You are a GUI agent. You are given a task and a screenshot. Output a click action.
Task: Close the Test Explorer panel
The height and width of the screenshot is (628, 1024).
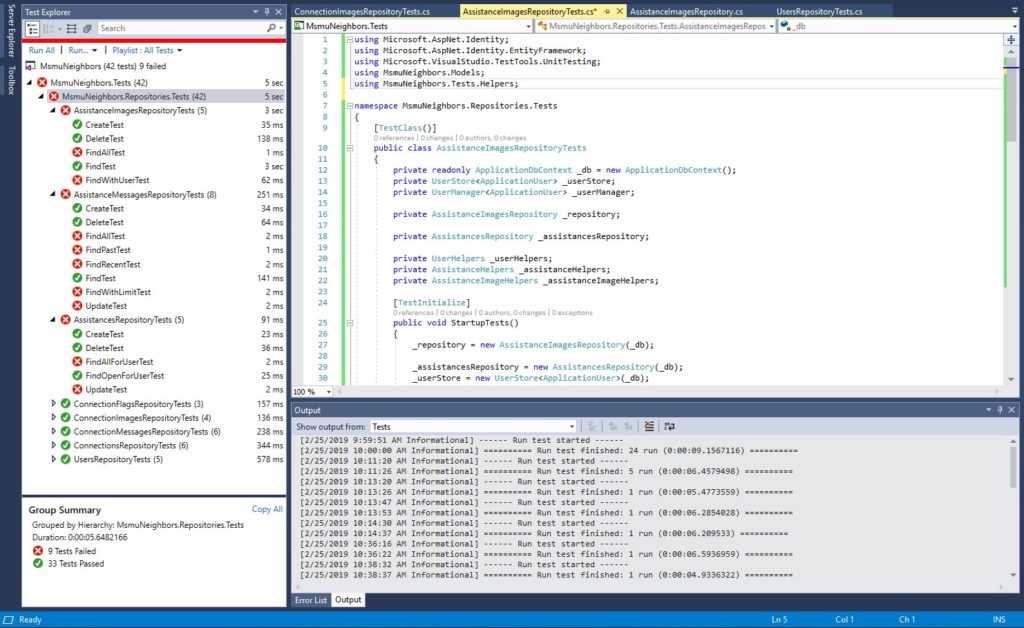[278, 12]
